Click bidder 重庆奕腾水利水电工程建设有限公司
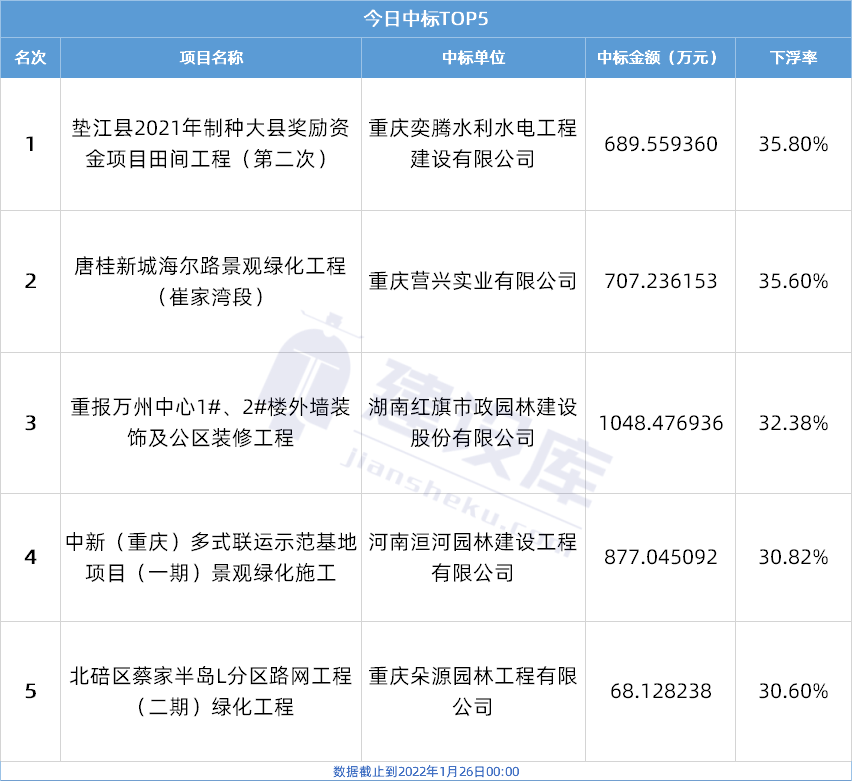 click(x=473, y=143)
